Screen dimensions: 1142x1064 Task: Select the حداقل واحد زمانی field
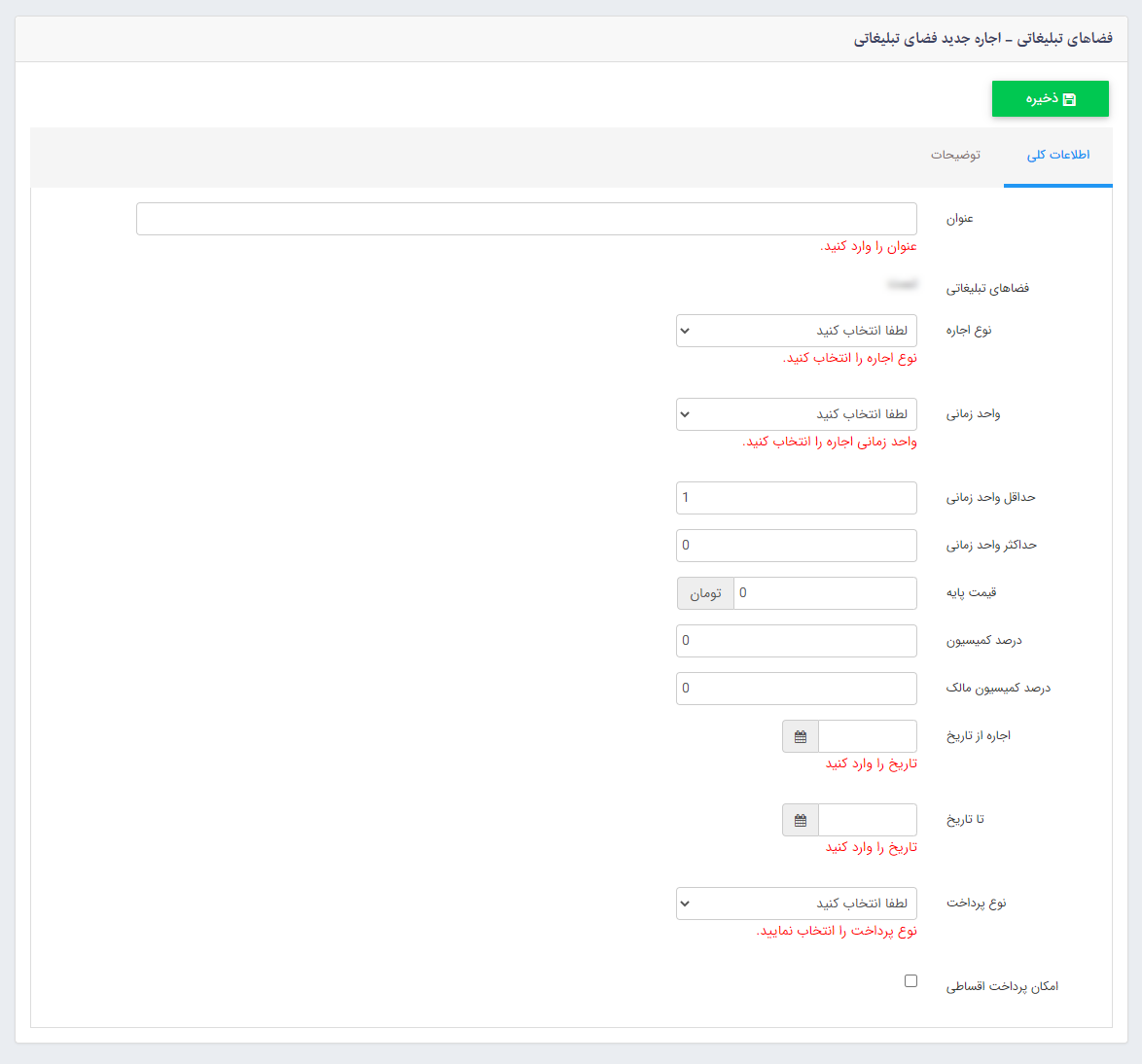796,497
